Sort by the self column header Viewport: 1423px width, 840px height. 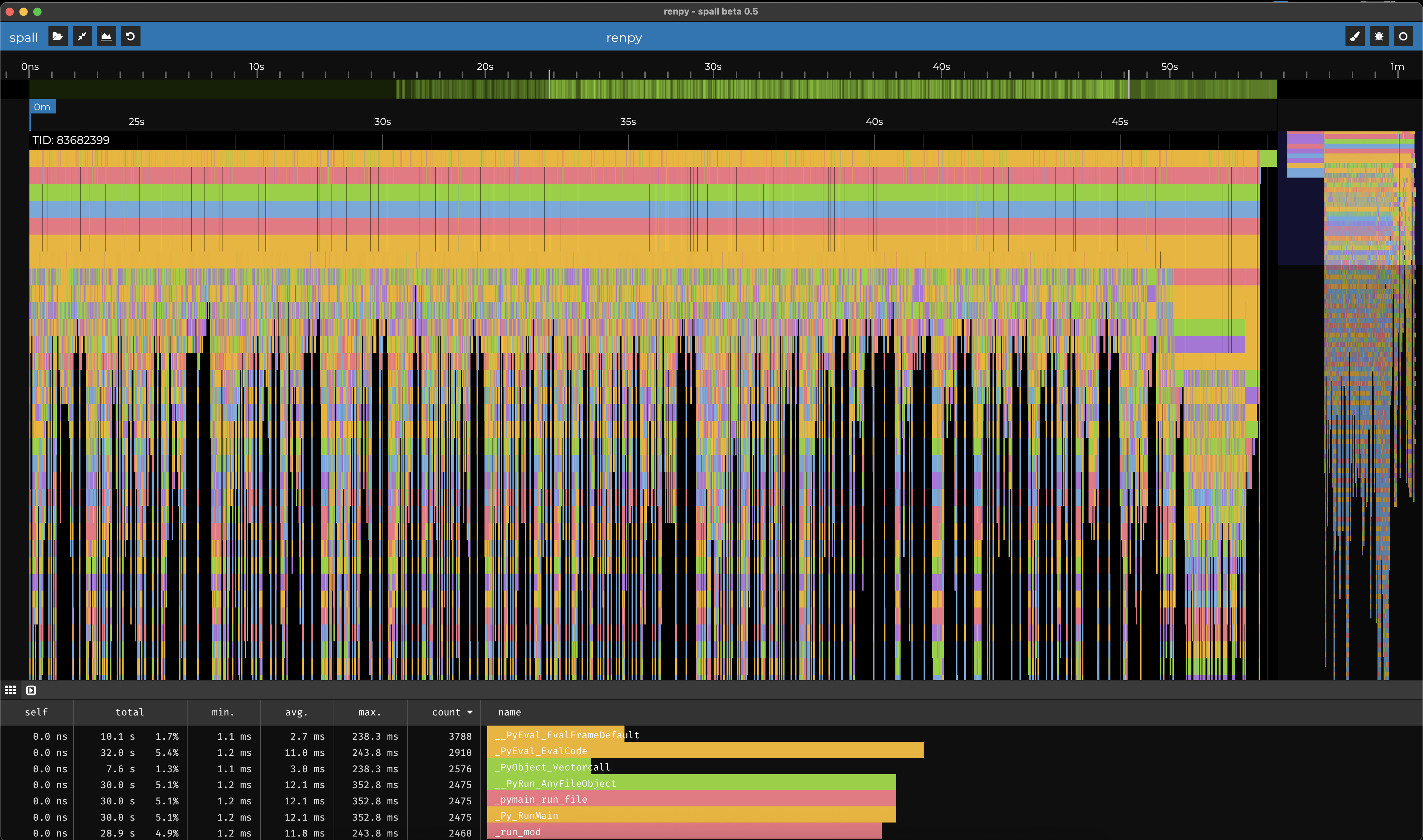point(36,712)
